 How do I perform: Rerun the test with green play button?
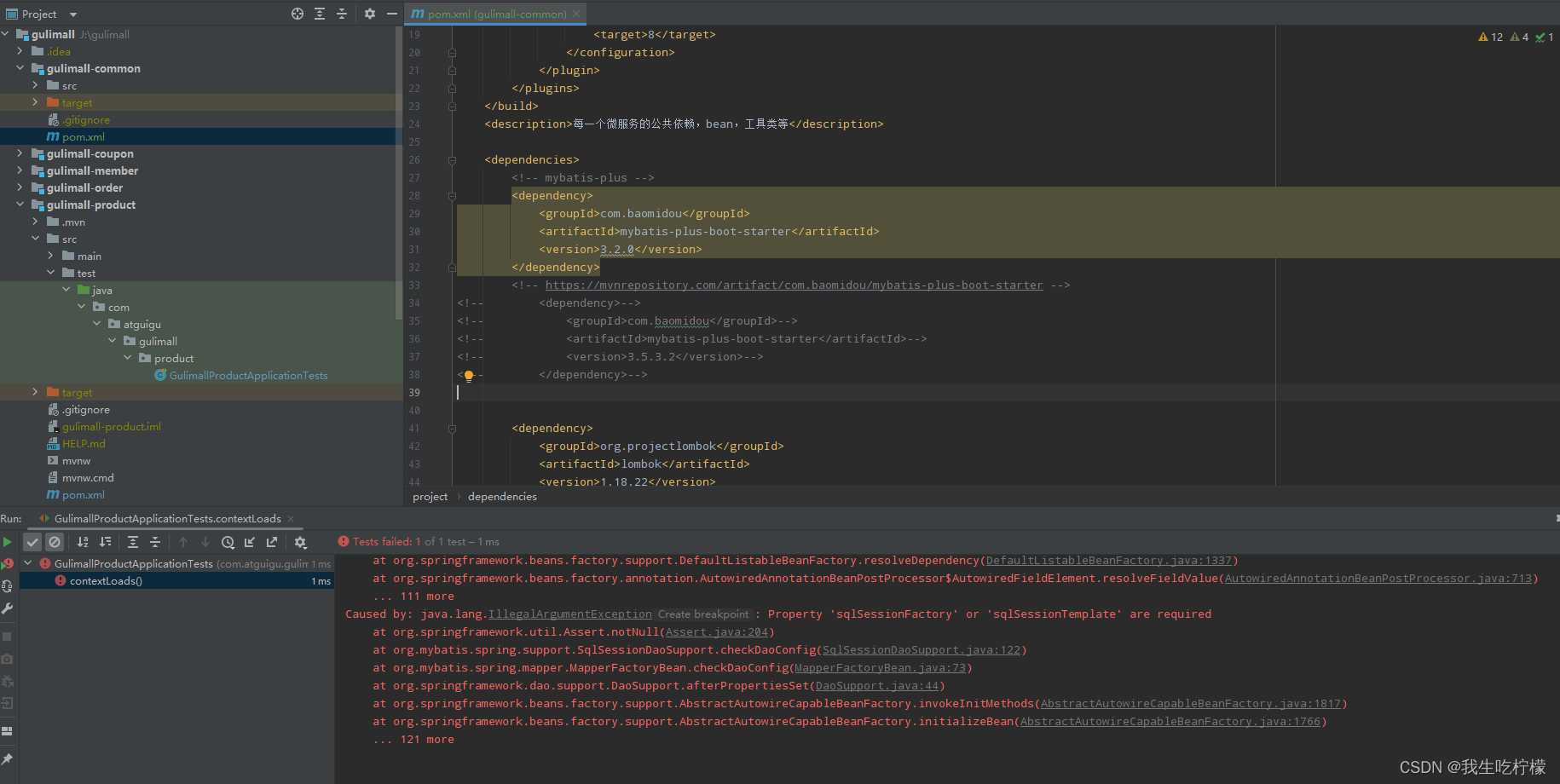click(x=7, y=542)
